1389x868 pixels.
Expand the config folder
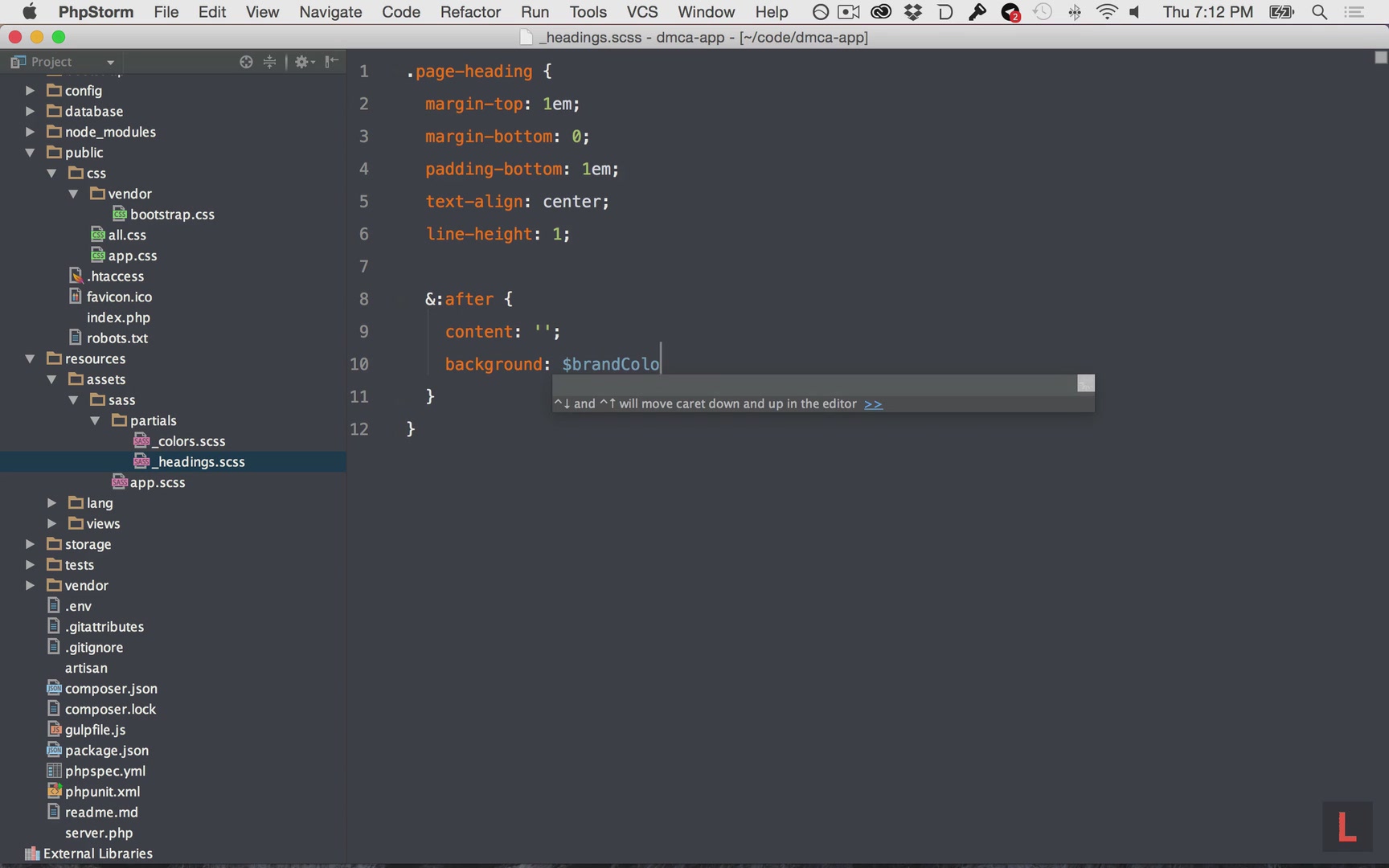coord(30,90)
